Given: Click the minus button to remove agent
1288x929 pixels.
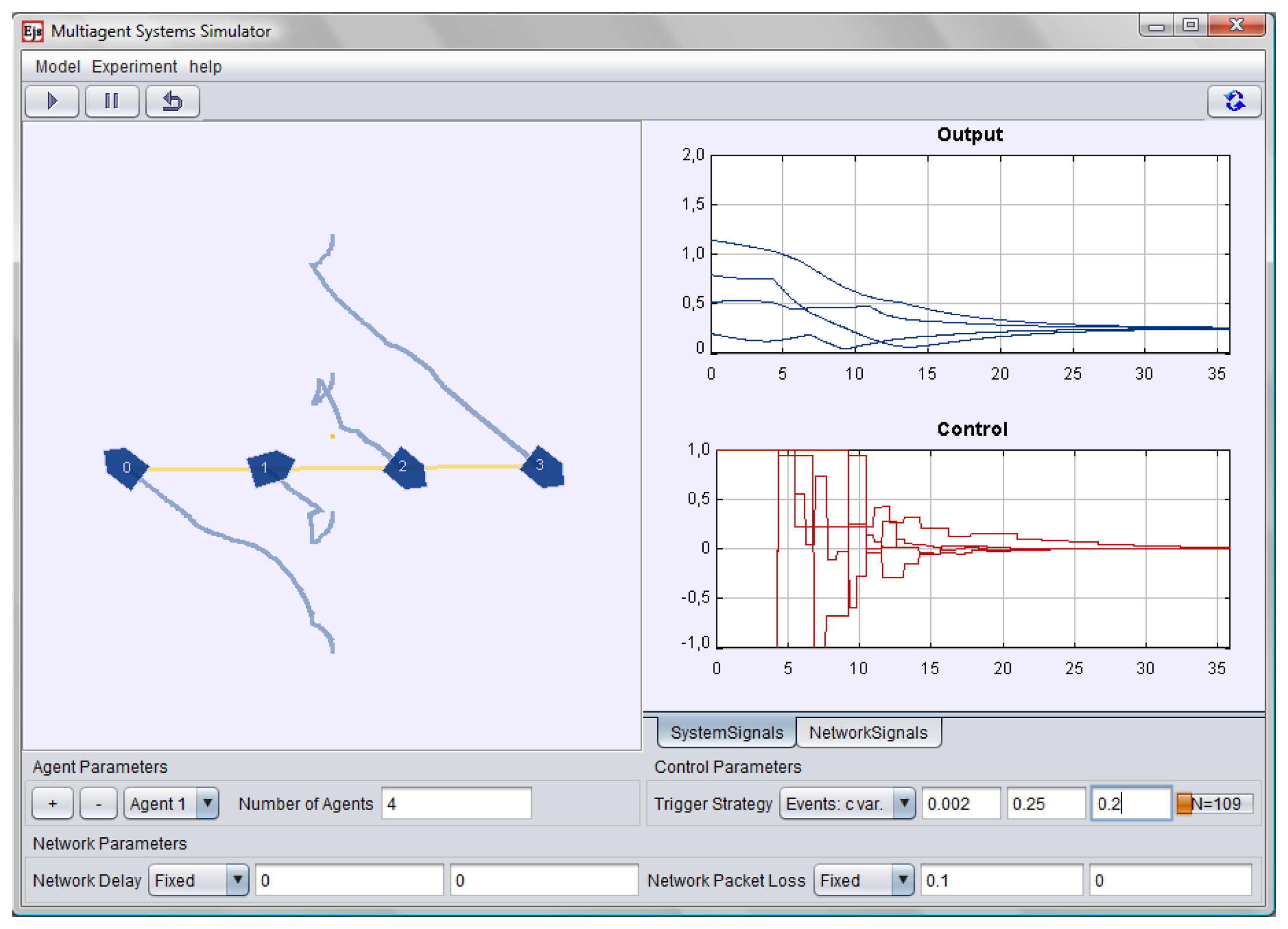Looking at the screenshot, I should pos(98,804).
